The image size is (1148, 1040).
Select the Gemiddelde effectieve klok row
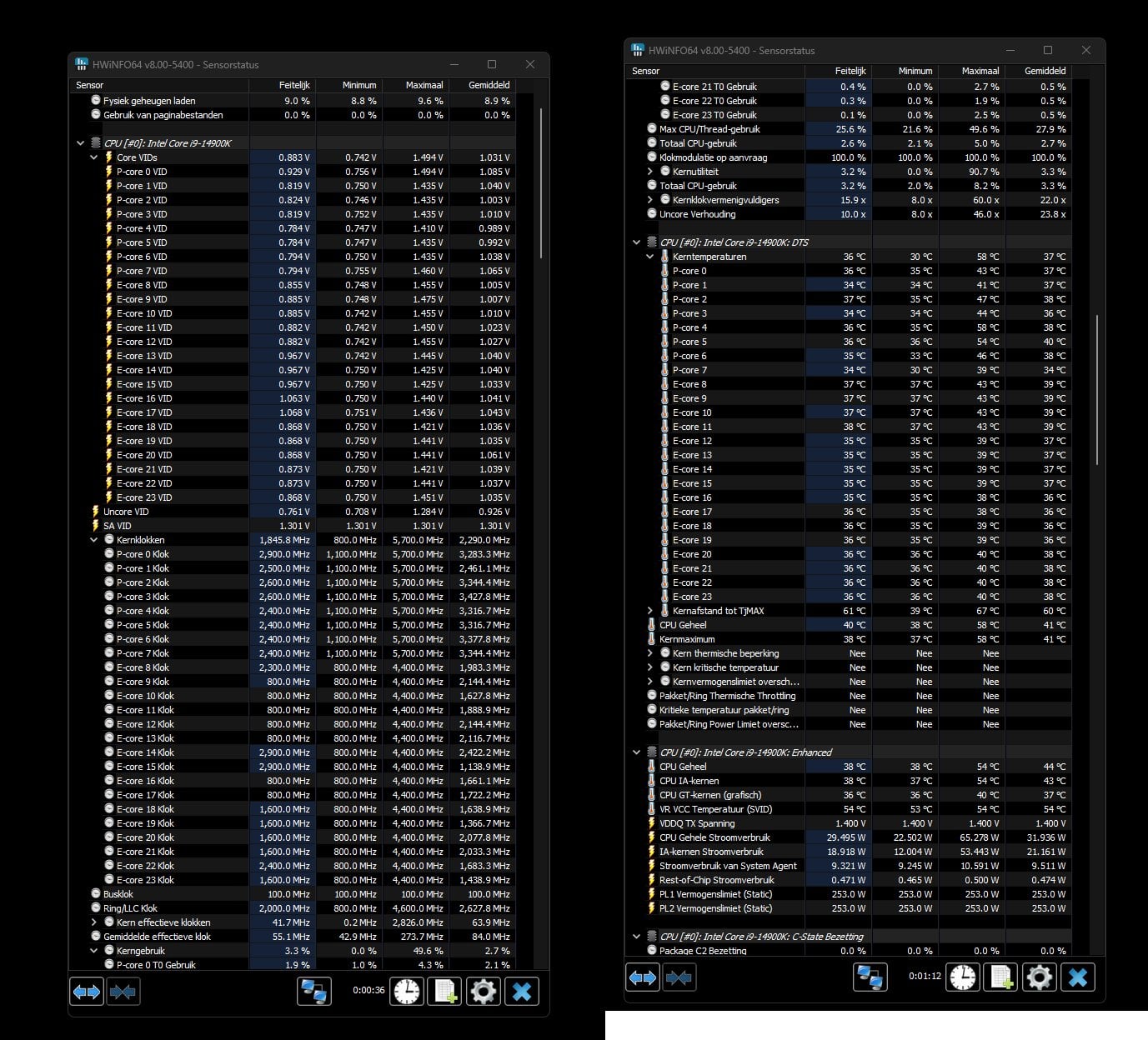293,937
